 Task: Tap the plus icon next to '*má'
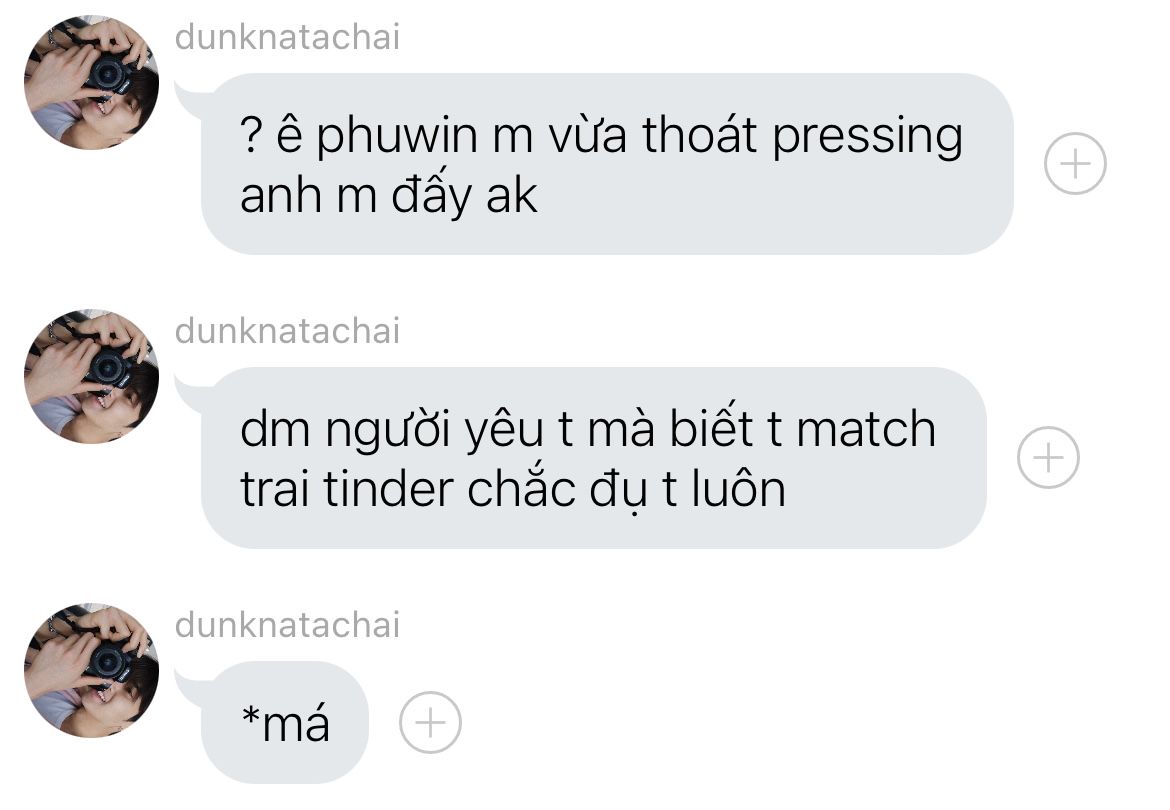[x=430, y=722]
